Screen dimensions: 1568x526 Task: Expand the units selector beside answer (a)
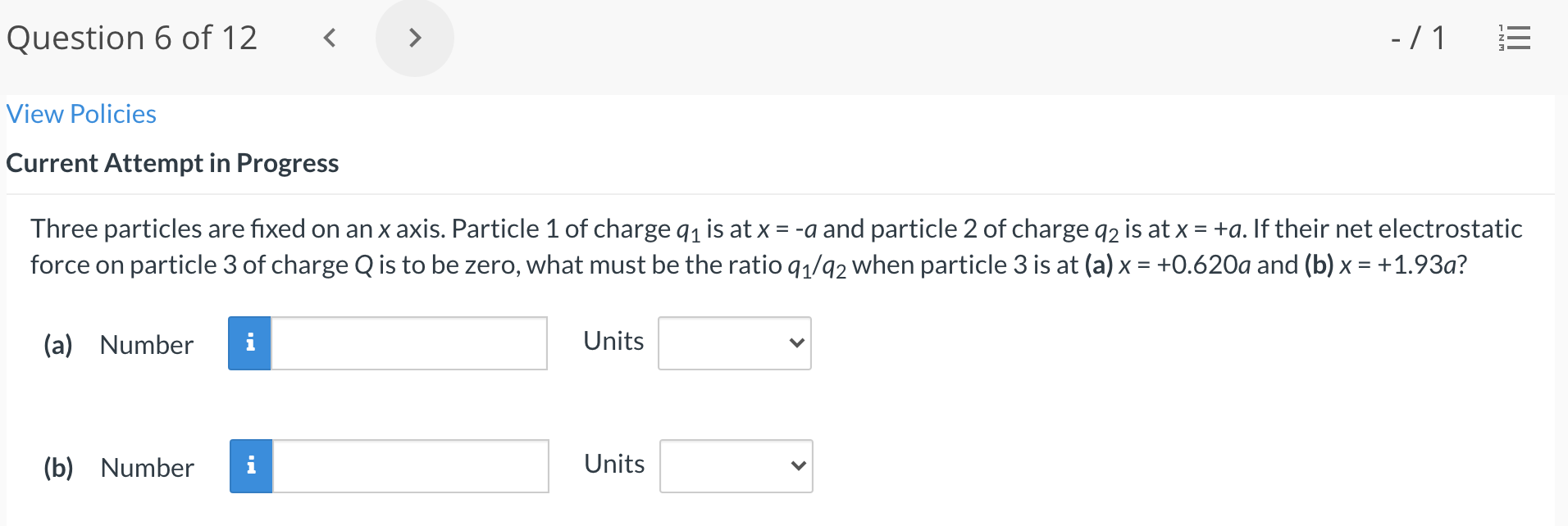pos(732,343)
